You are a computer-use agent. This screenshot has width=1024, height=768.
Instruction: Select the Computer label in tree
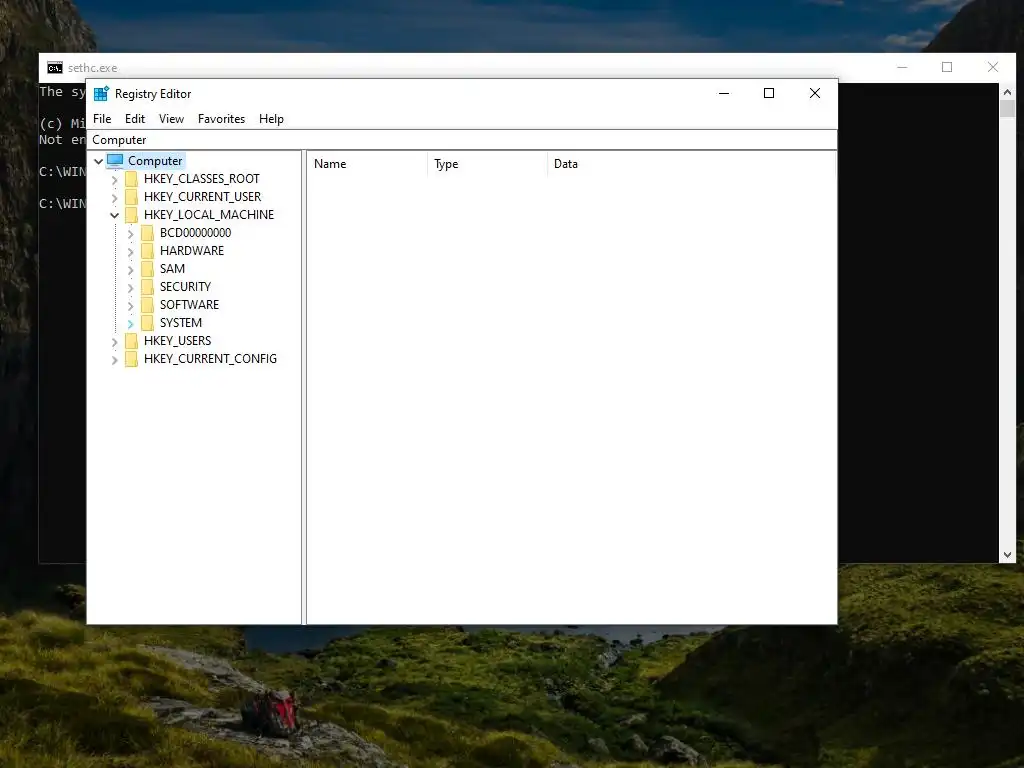click(x=155, y=161)
